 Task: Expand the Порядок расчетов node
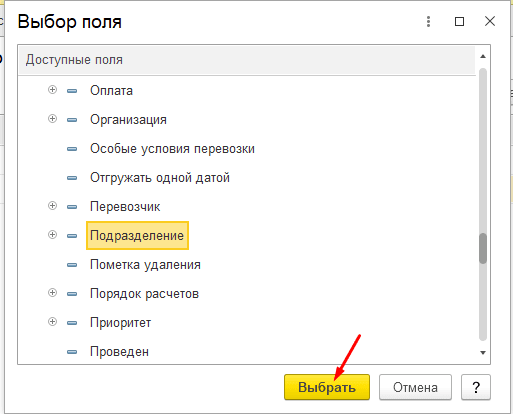pyautogui.click(x=52, y=293)
